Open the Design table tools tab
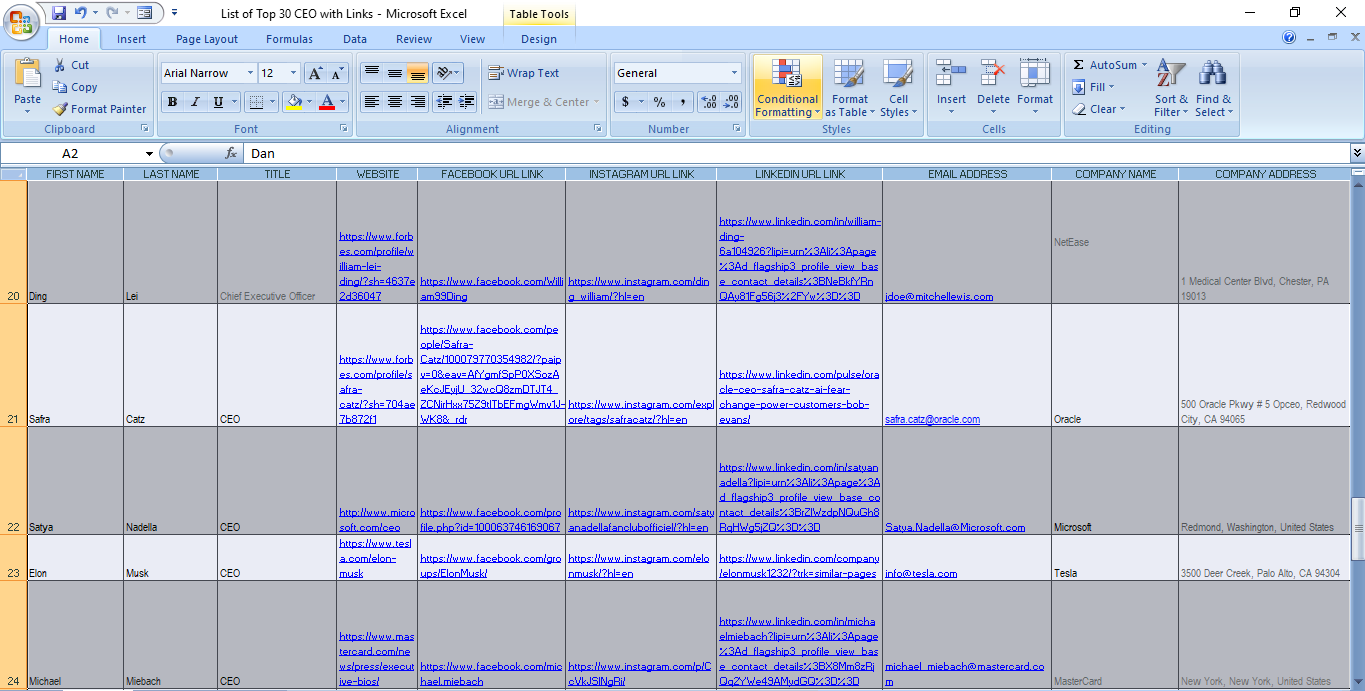 pyautogui.click(x=538, y=39)
